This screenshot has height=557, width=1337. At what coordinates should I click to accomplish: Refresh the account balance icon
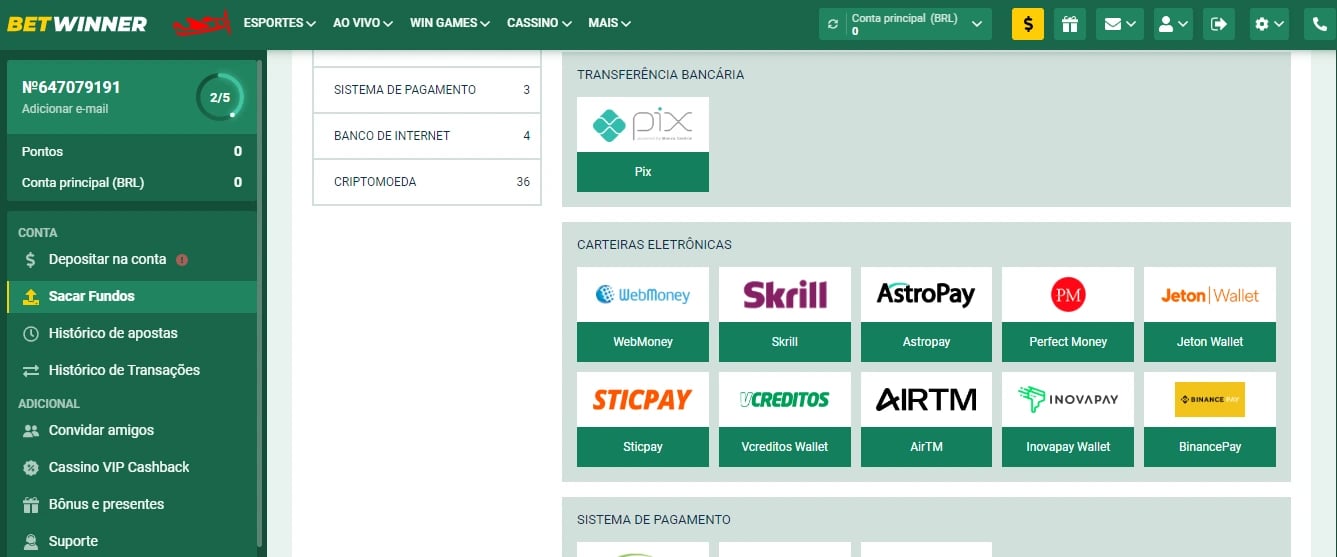point(833,24)
